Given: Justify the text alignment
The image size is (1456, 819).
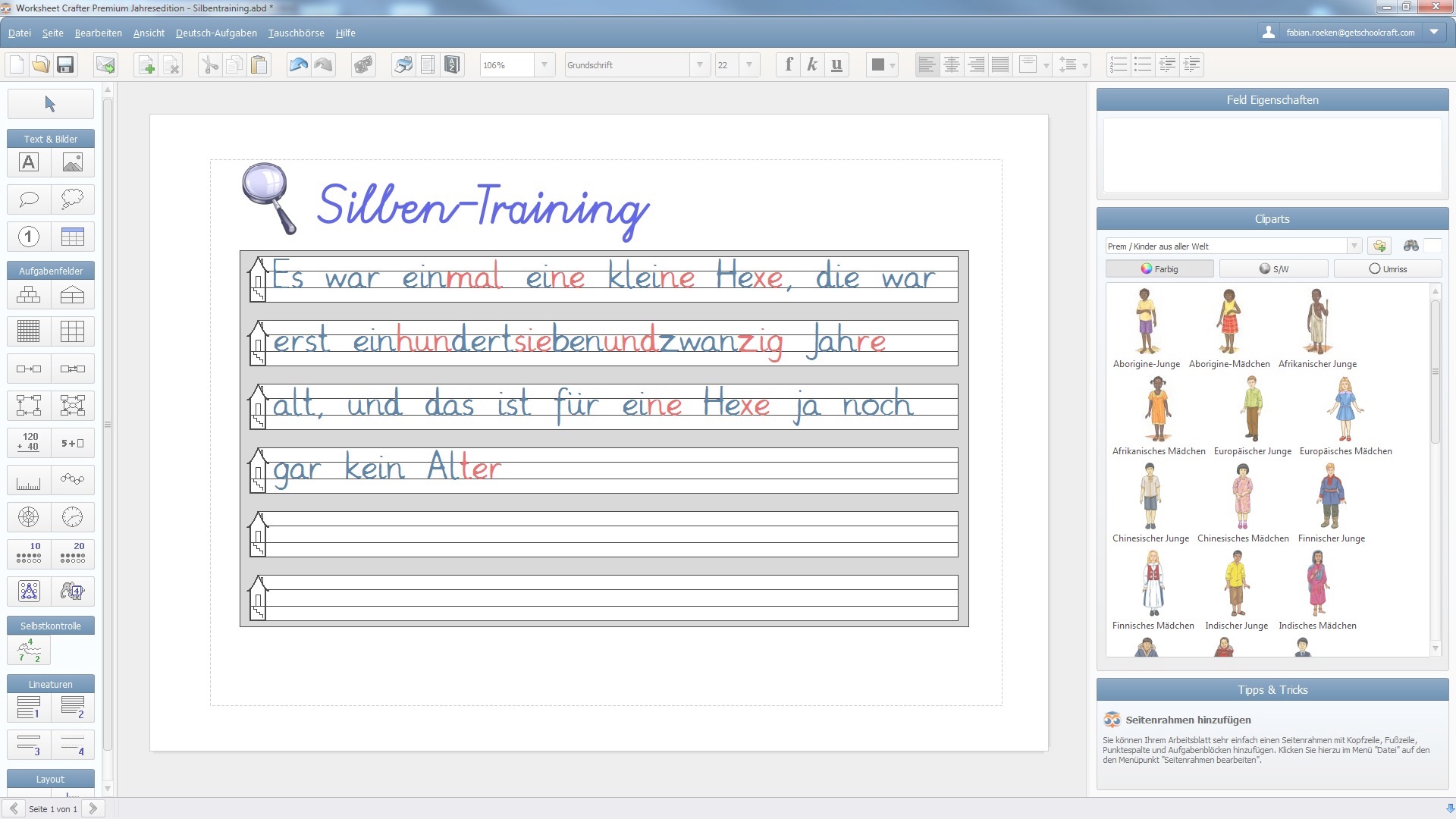Looking at the screenshot, I should pyautogui.click(x=1000, y=65).
